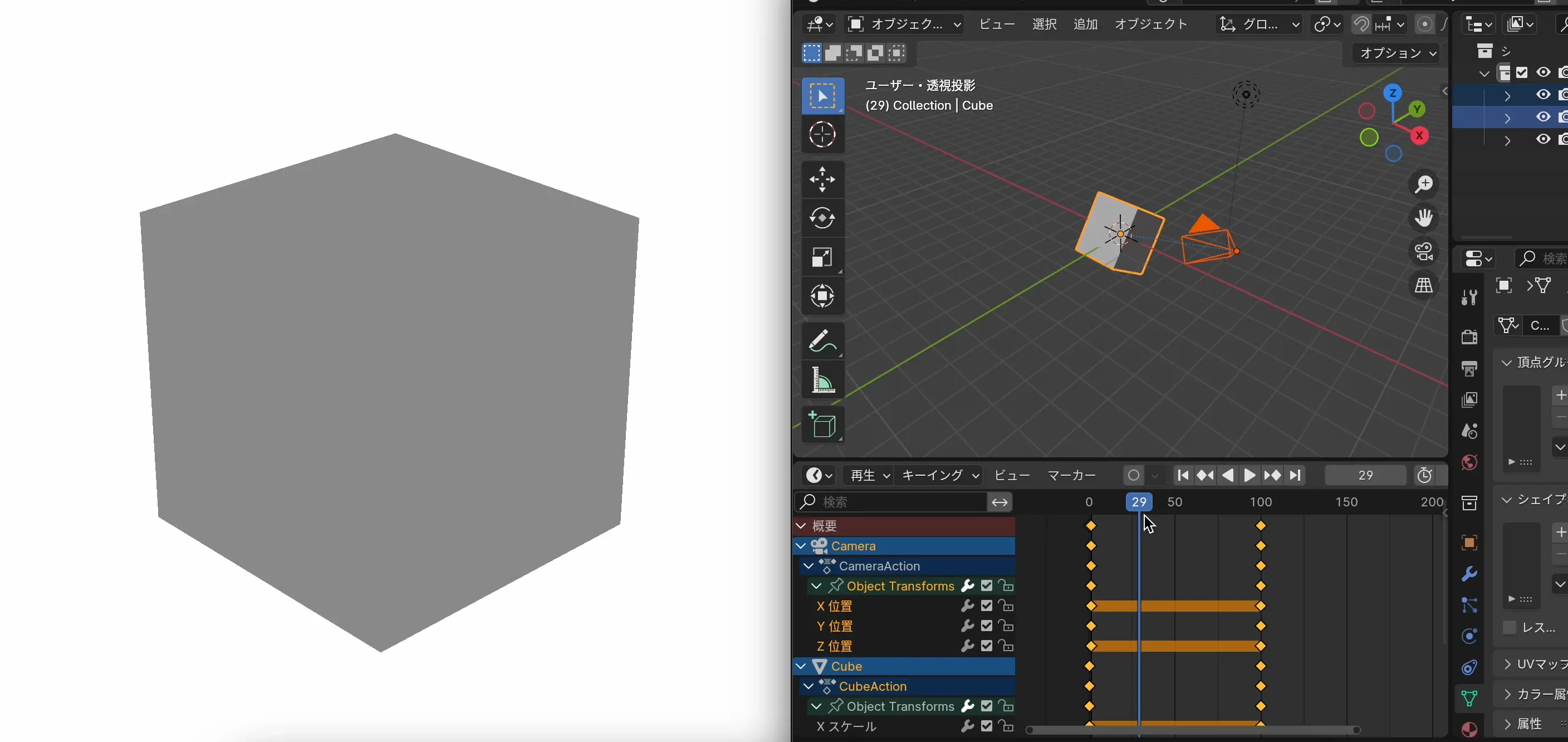This screenshot has height=742, width=1568.
Task: Select the Annotate pencil tool
Action: pyautogui.click(x=823, y=341)
